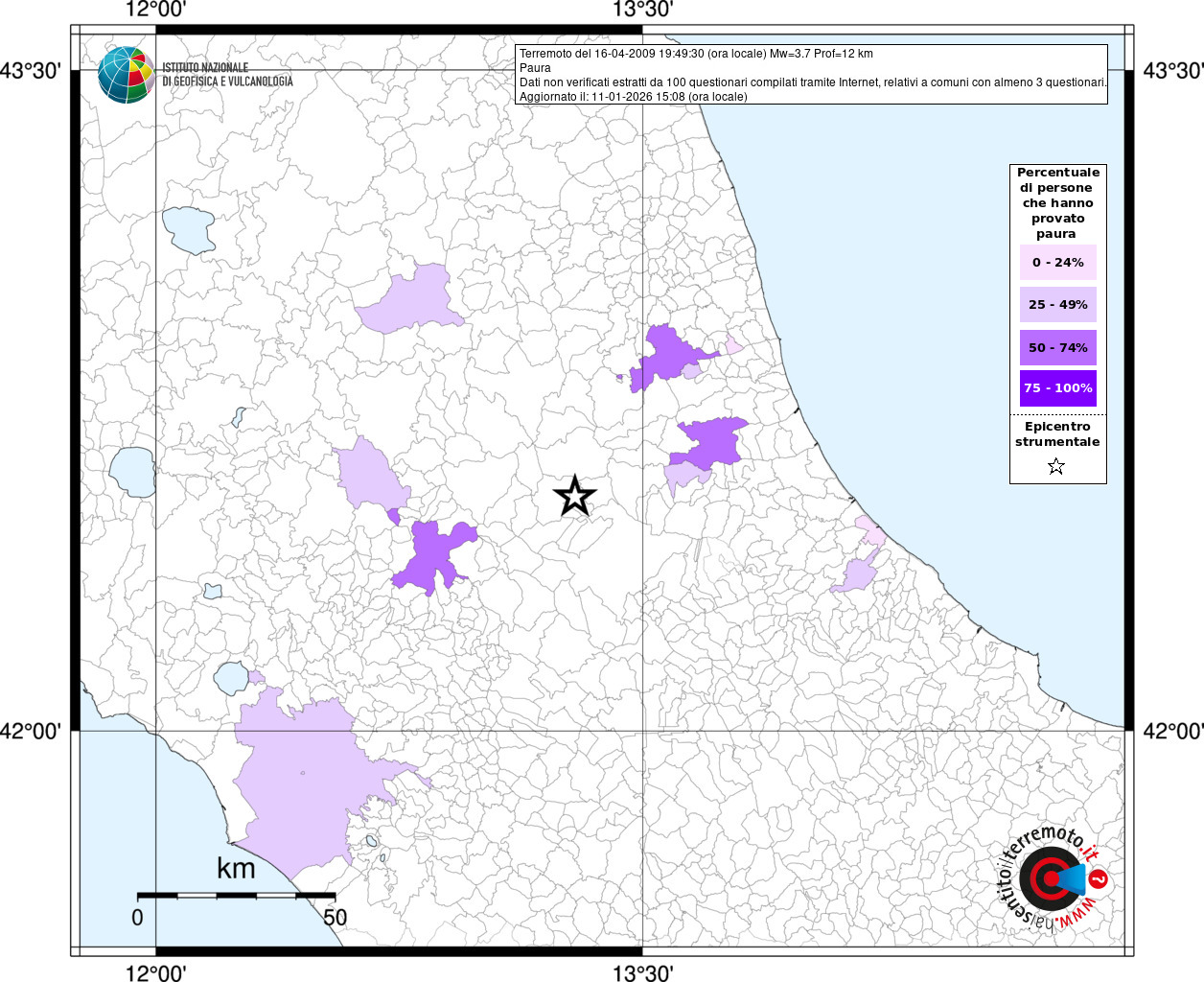This screenshot has height=982, width=1204.
Task: Click the 42°00' latitude label on the right
Action: 1173,732
